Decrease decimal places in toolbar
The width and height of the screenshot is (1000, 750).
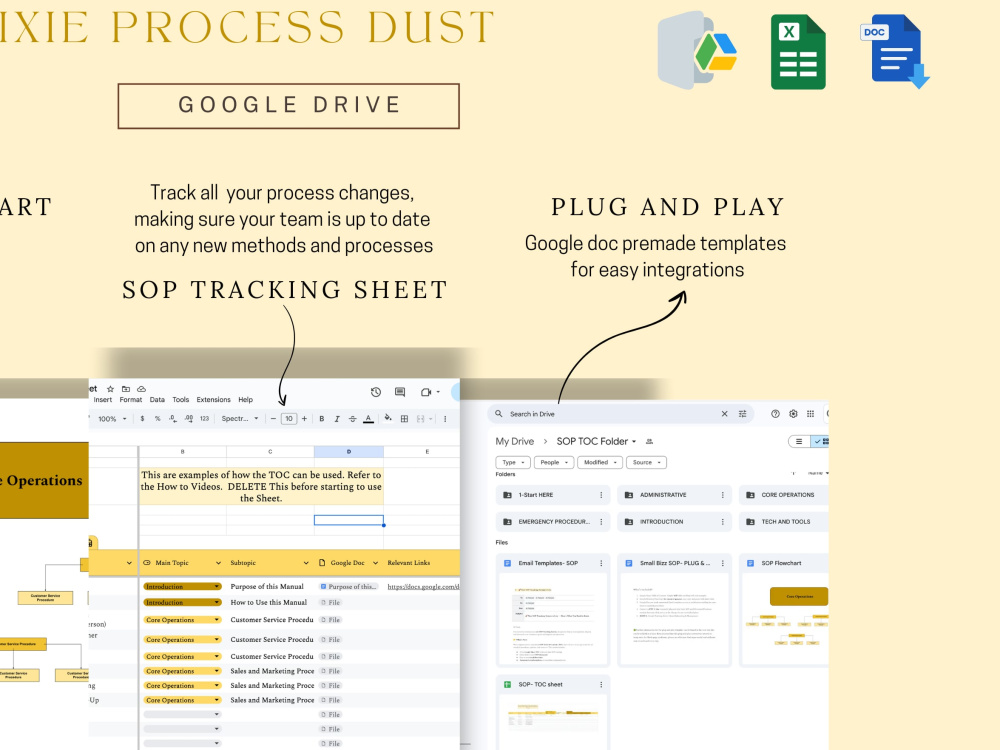coord(172,419)
